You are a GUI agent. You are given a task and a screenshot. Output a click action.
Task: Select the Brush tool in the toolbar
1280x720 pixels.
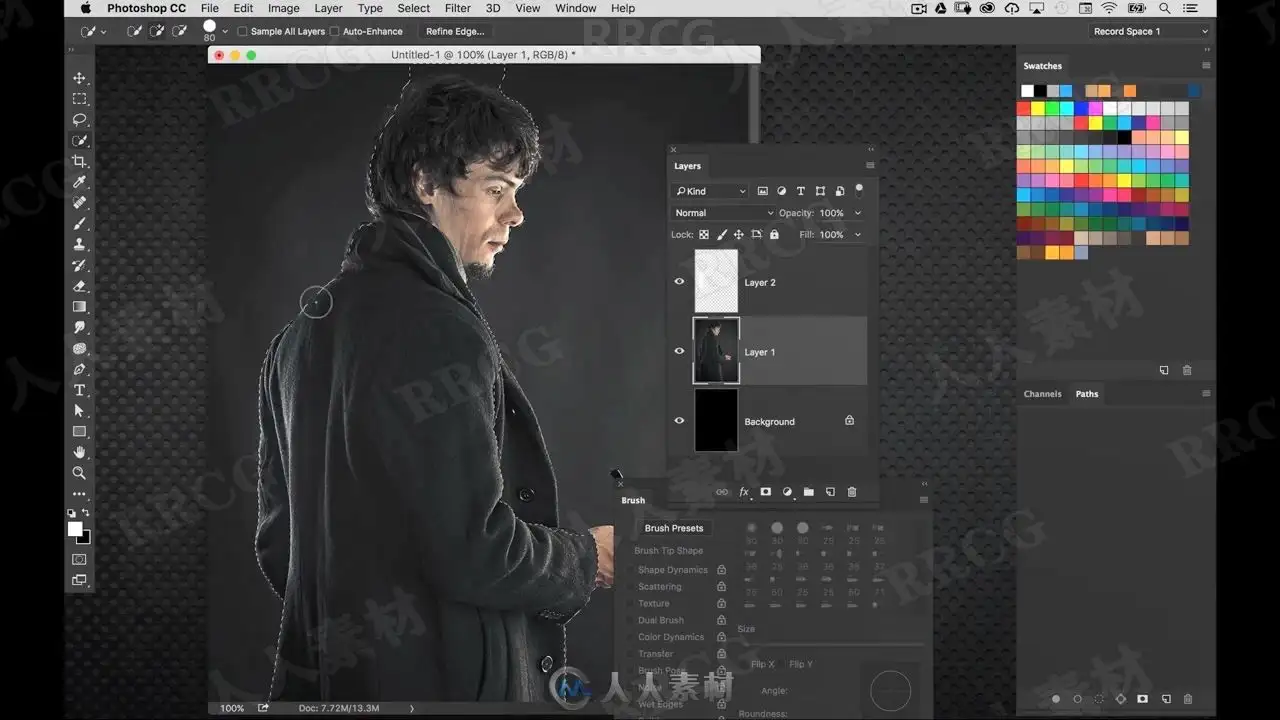click(x=80, y=224)
